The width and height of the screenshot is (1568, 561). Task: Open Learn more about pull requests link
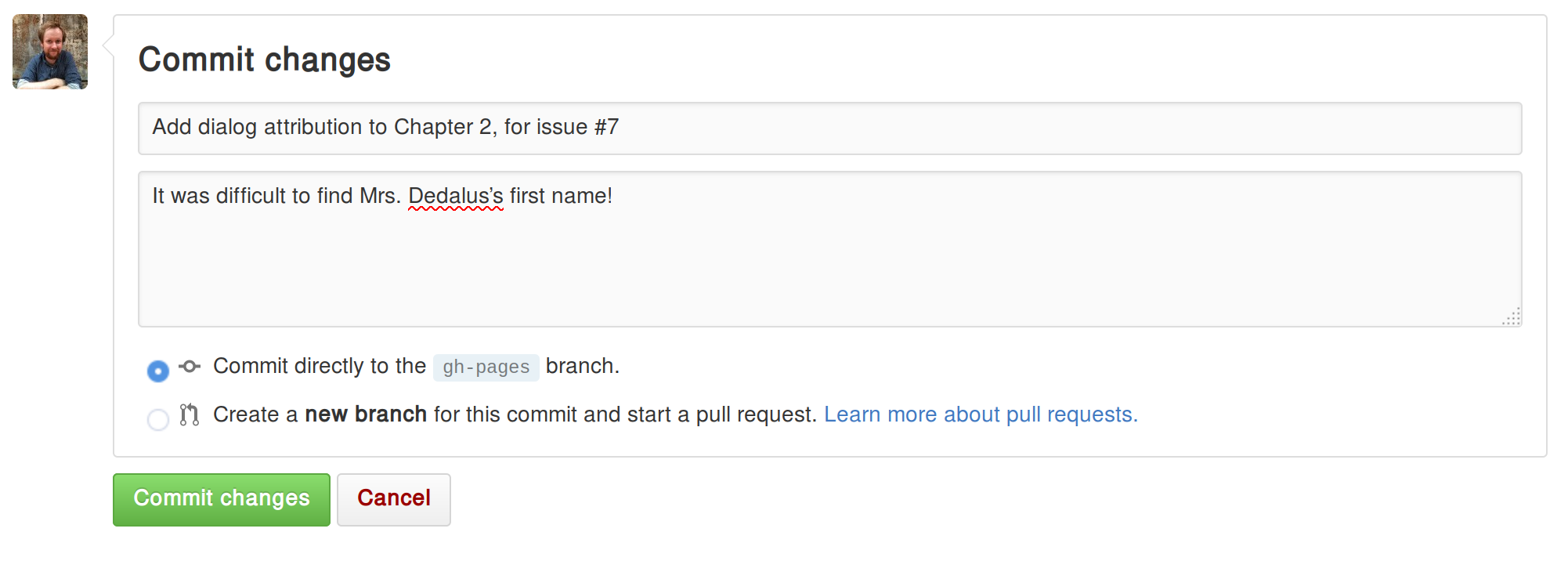(981, 414)
